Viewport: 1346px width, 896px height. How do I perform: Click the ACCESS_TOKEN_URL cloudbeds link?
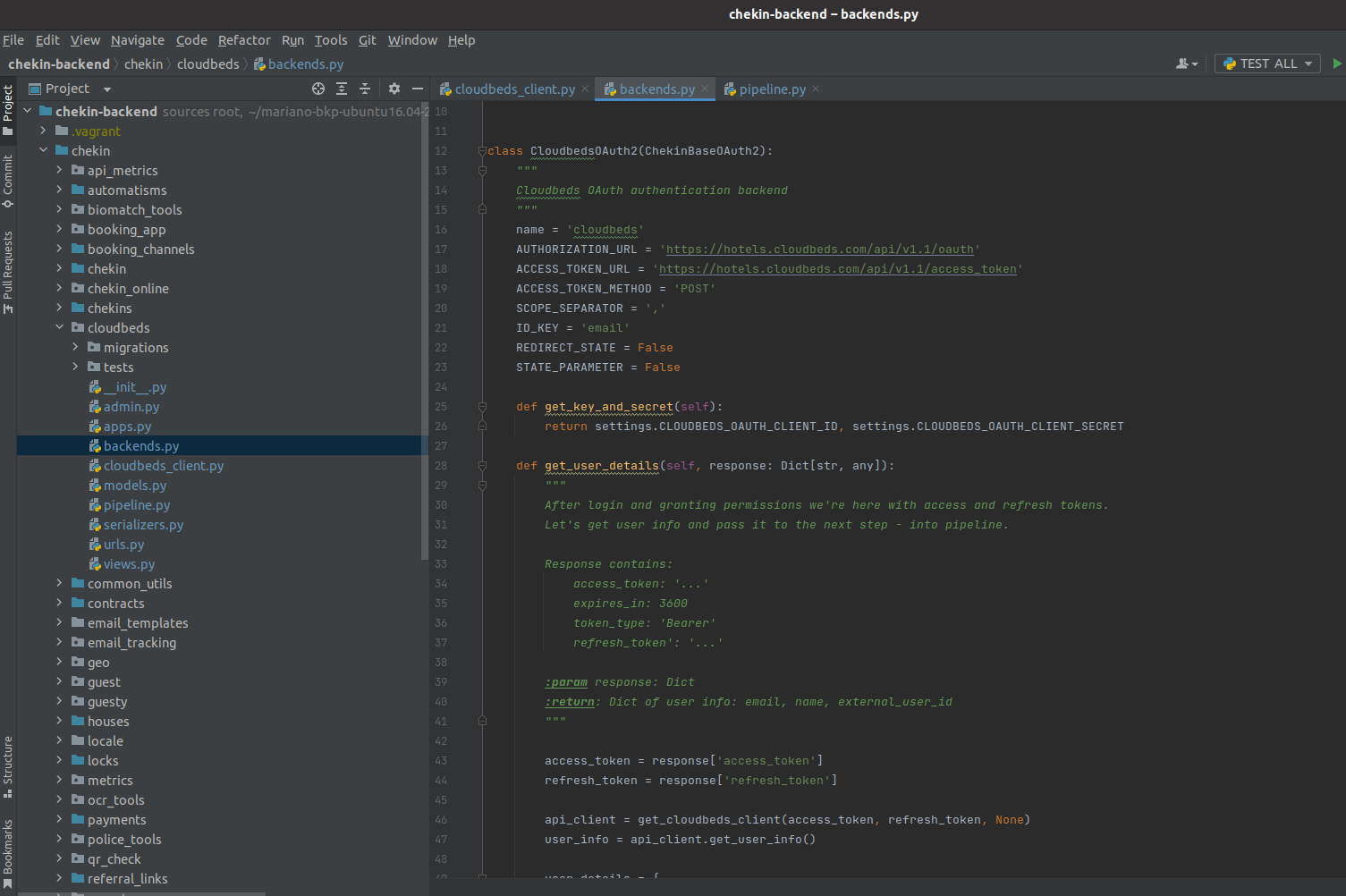tap(837, 269)
